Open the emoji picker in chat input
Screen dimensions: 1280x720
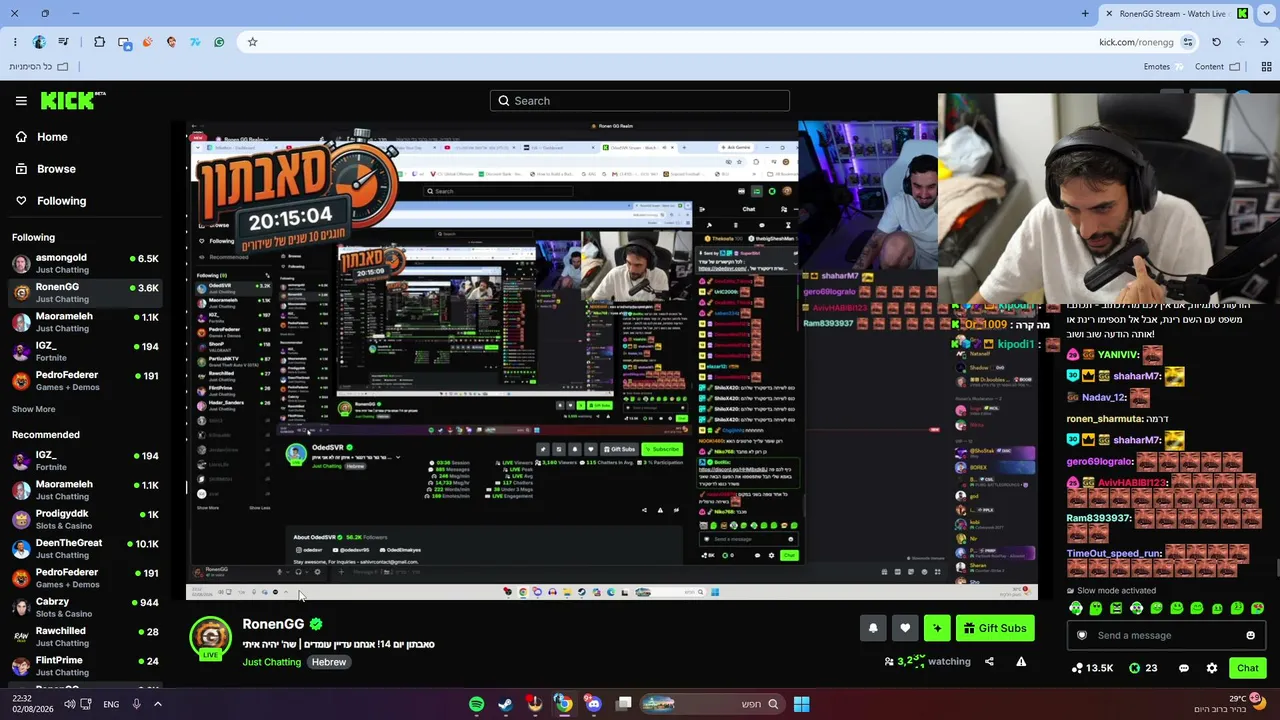click(x=1250, y=635)
